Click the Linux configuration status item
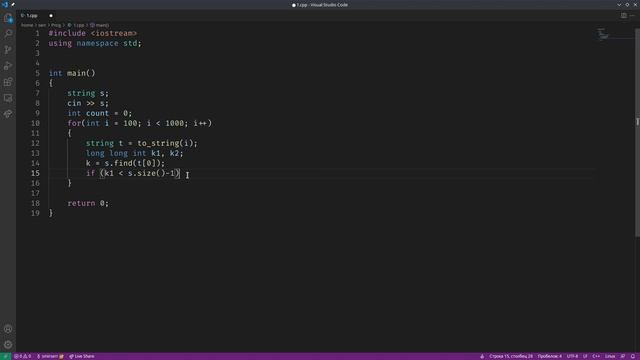This screenshot has width=640, height=360. click(610, 356)
